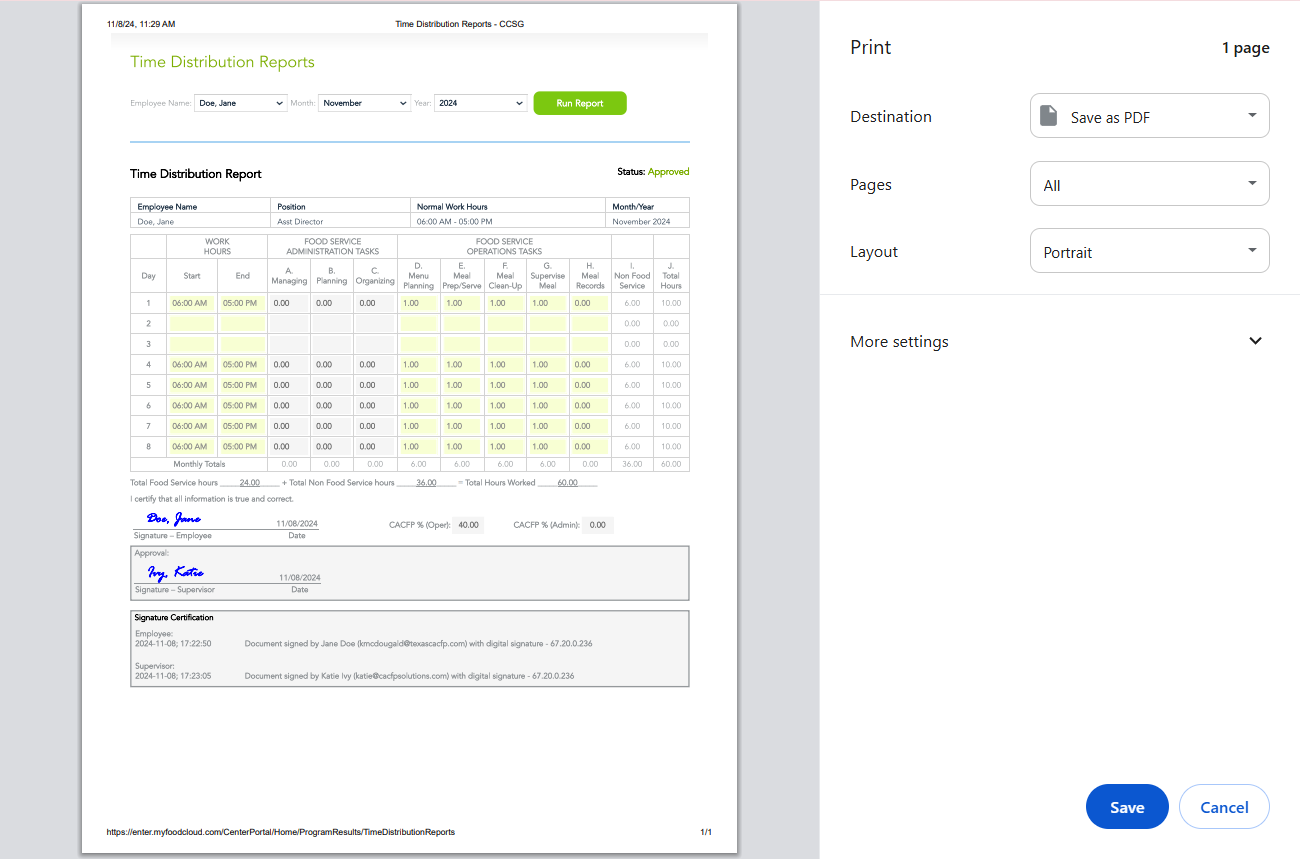Click the November 2024 Month/Year cell
Screen dimensions: 1300x859
click(x=649, y=221)
